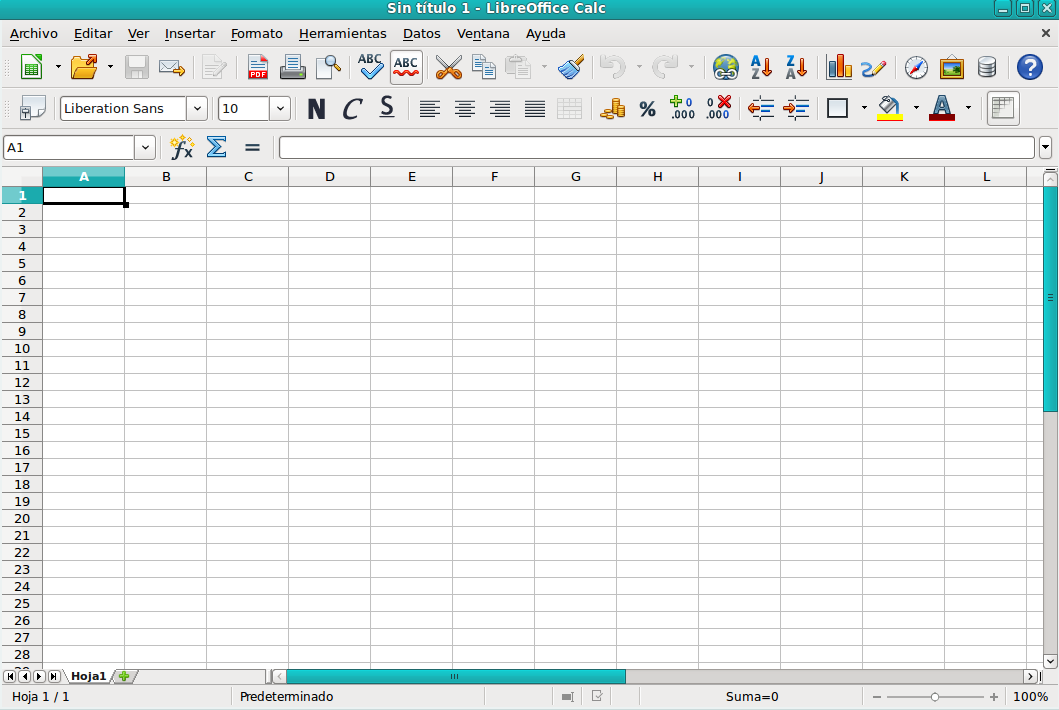Apply currency number format
Image resolution: width=1059 pixels, height=710 pixels.
pos(613,108)
